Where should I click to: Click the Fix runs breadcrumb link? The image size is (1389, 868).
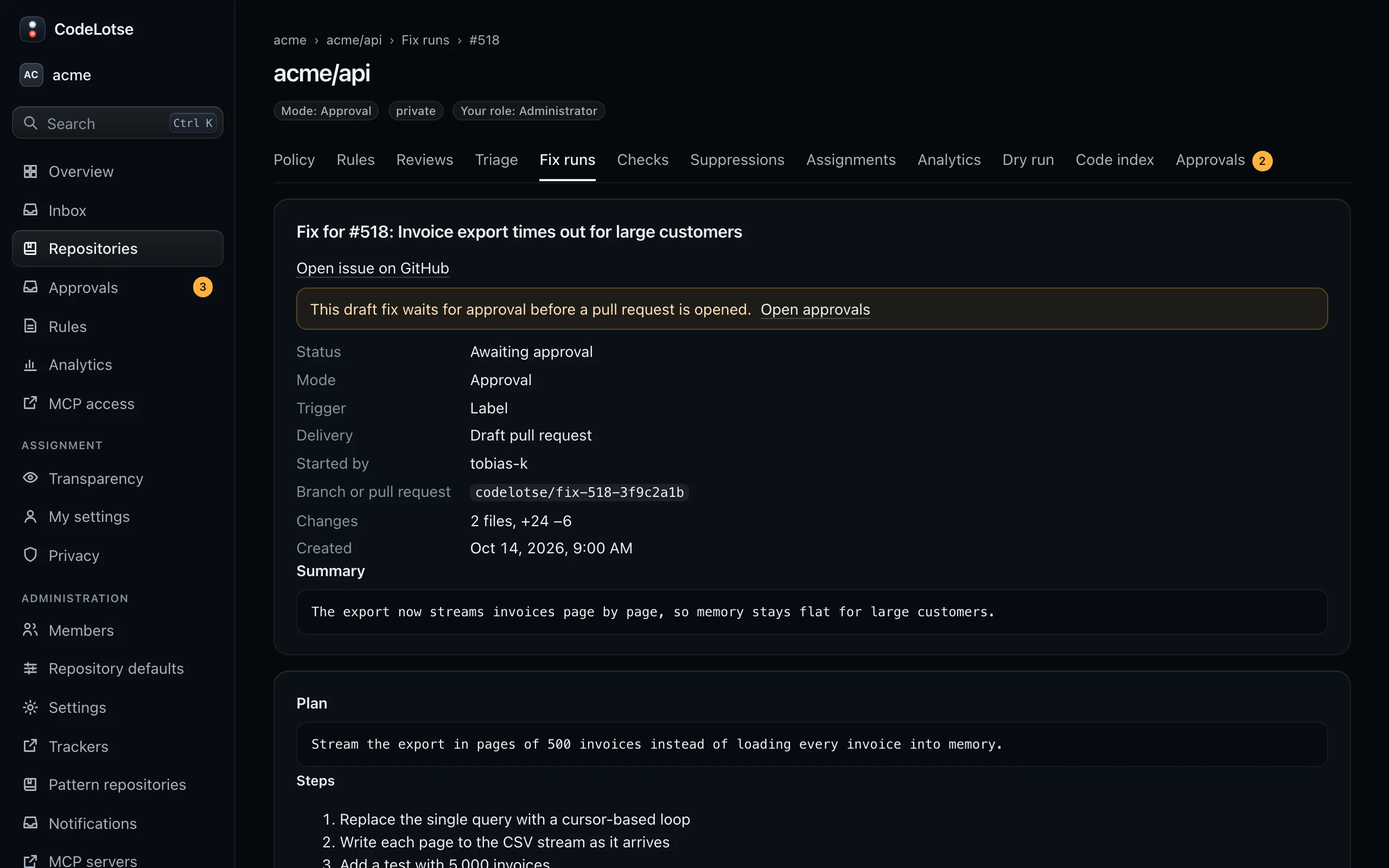(425, 40)
